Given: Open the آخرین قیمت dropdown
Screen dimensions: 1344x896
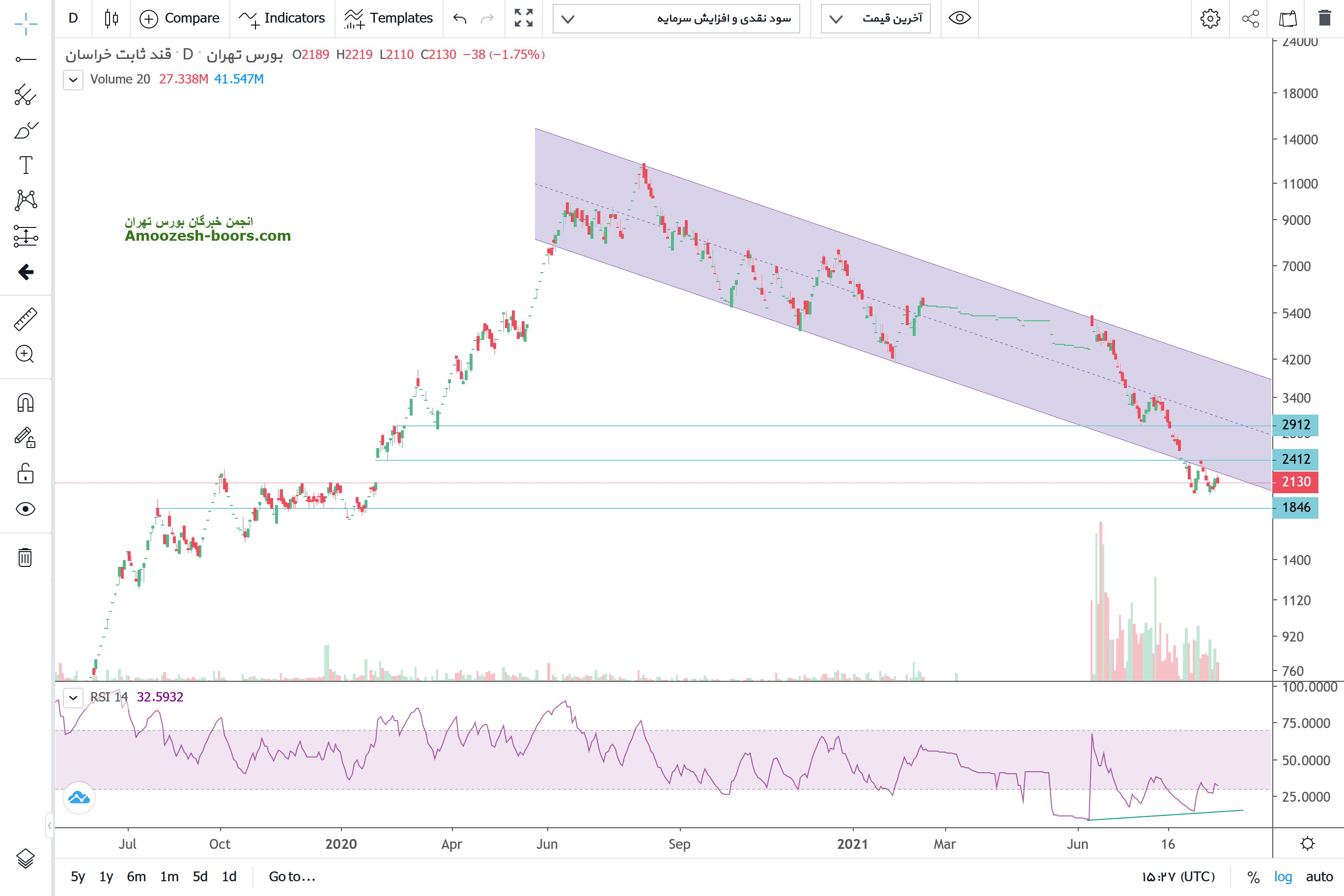Looking at the screenshot, I should (x=875, y=19).
